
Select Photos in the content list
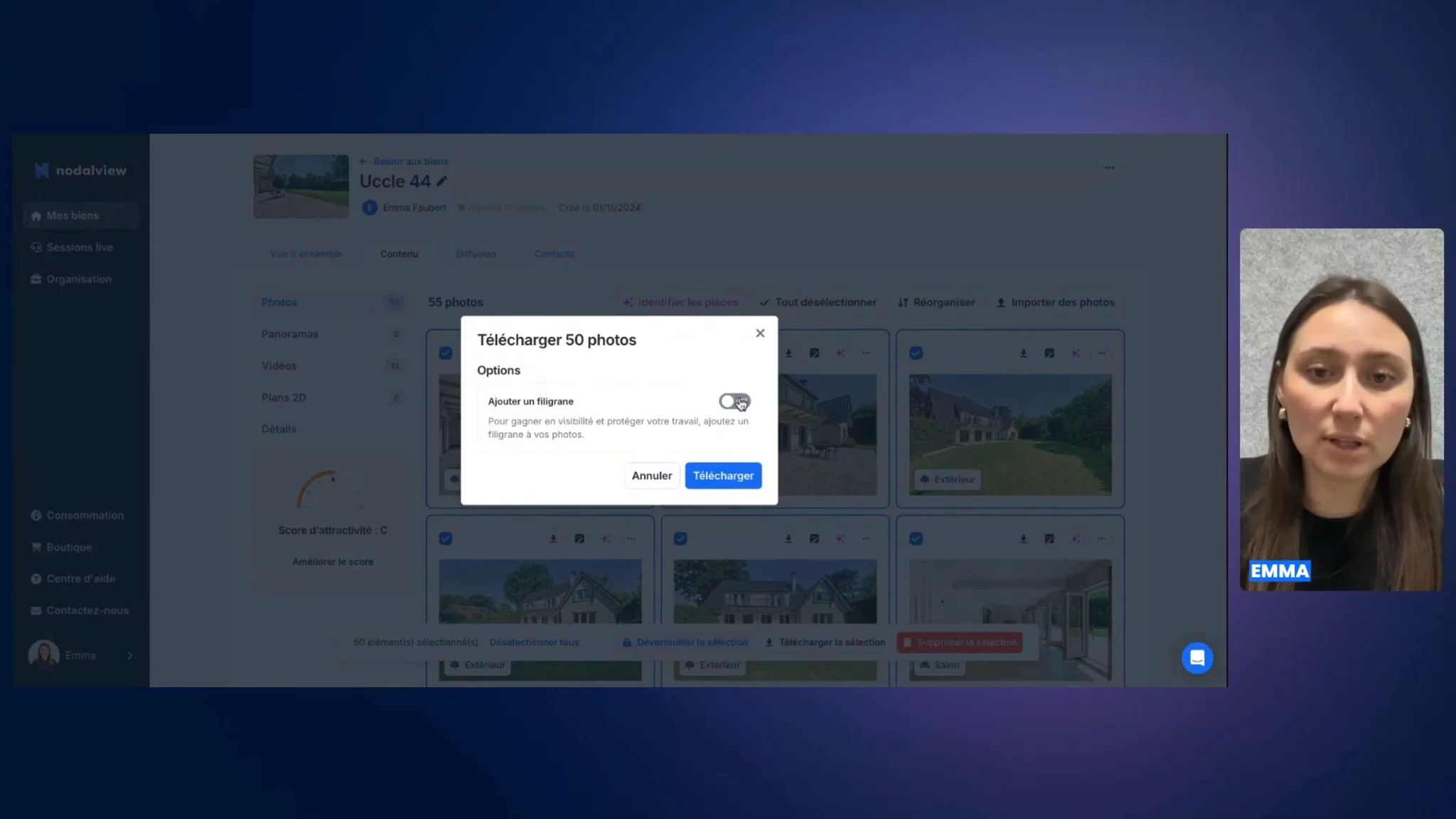coord(332,302)
